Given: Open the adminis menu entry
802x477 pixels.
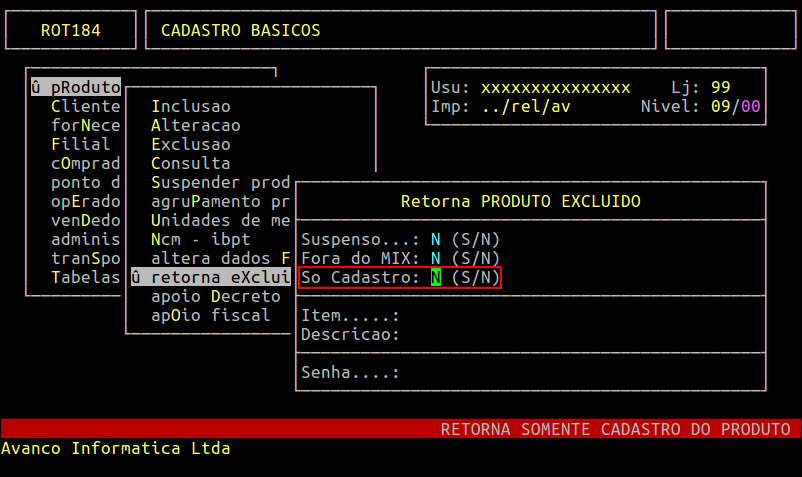Looking at the screenshot, I should click(85, 239).
